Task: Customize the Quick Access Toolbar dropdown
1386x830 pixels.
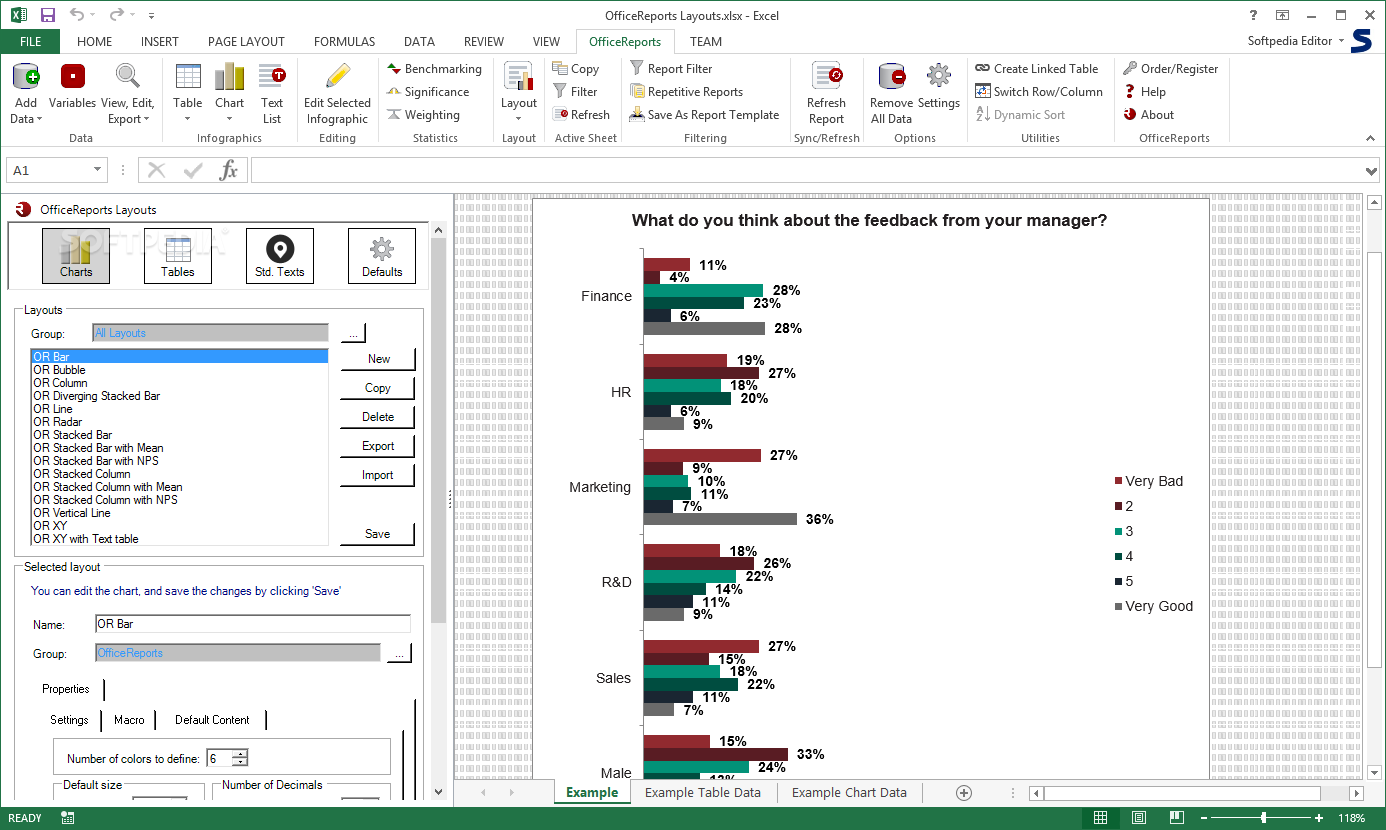Action: coord(151,16)
